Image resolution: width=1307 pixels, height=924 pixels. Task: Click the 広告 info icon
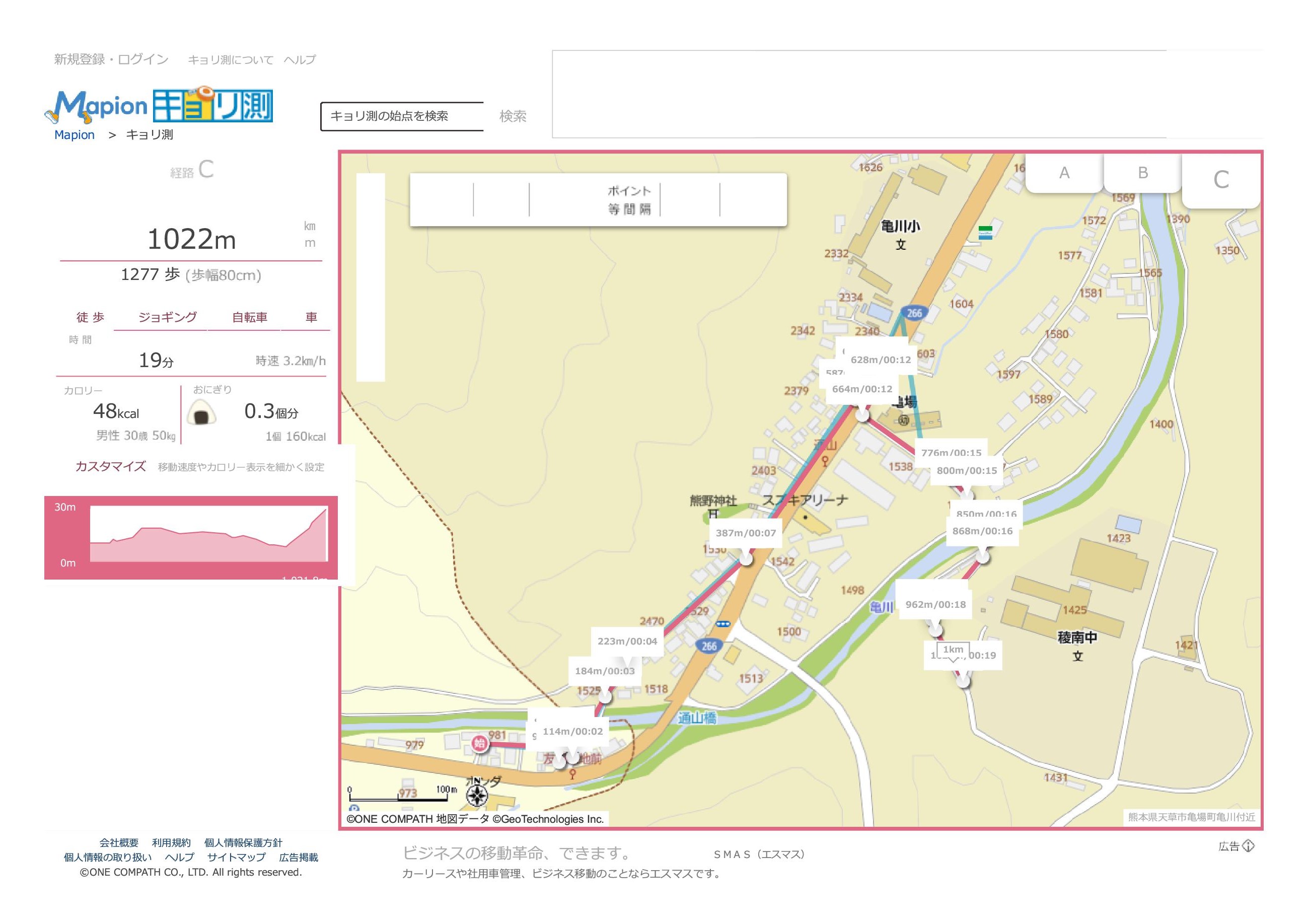pos(1249,846)
